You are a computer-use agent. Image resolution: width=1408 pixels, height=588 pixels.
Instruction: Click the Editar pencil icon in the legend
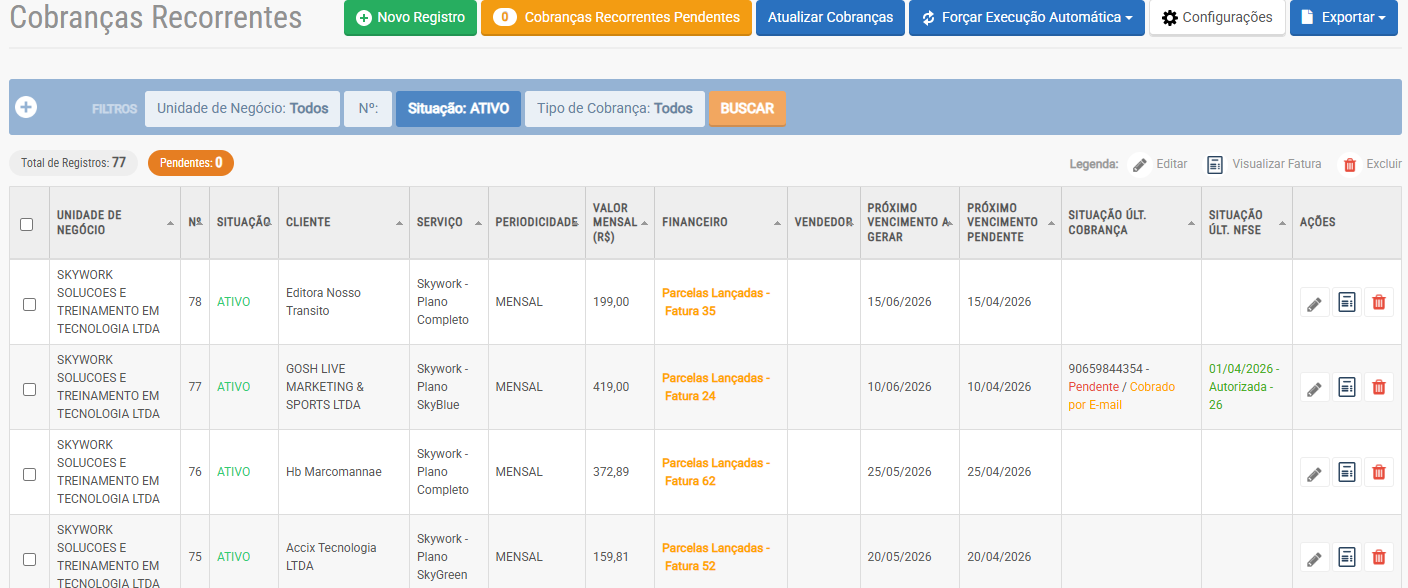[1138, 164]
